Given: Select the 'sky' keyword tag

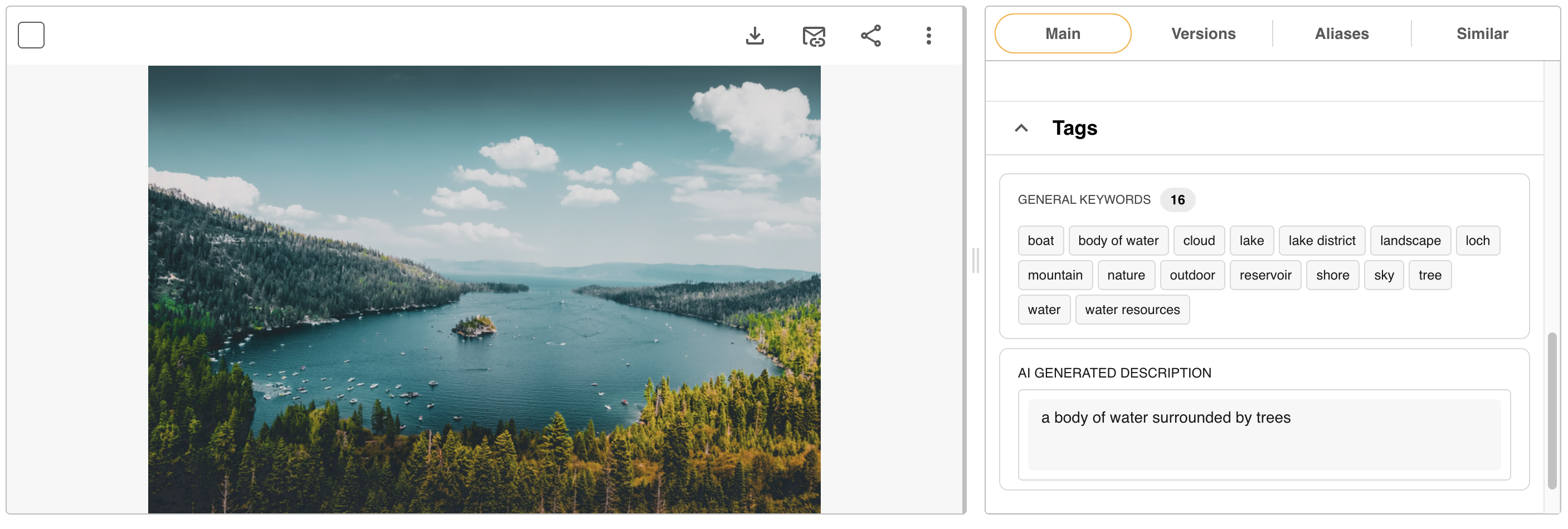Looking at the screenshot, I should pyautogui.click(x=1384, y=276).
